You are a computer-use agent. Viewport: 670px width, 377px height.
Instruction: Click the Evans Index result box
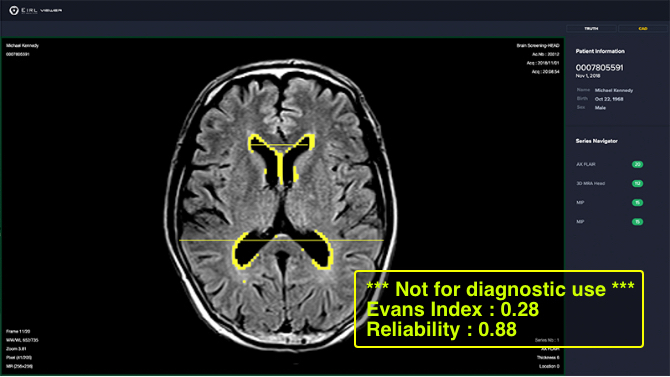[x=499, y=309]
